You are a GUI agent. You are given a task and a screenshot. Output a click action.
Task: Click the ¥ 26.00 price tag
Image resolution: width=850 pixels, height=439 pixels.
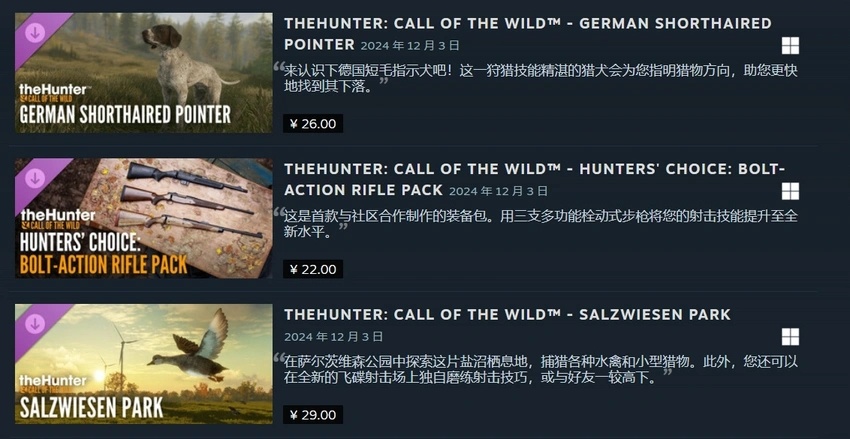click(313, 124)
